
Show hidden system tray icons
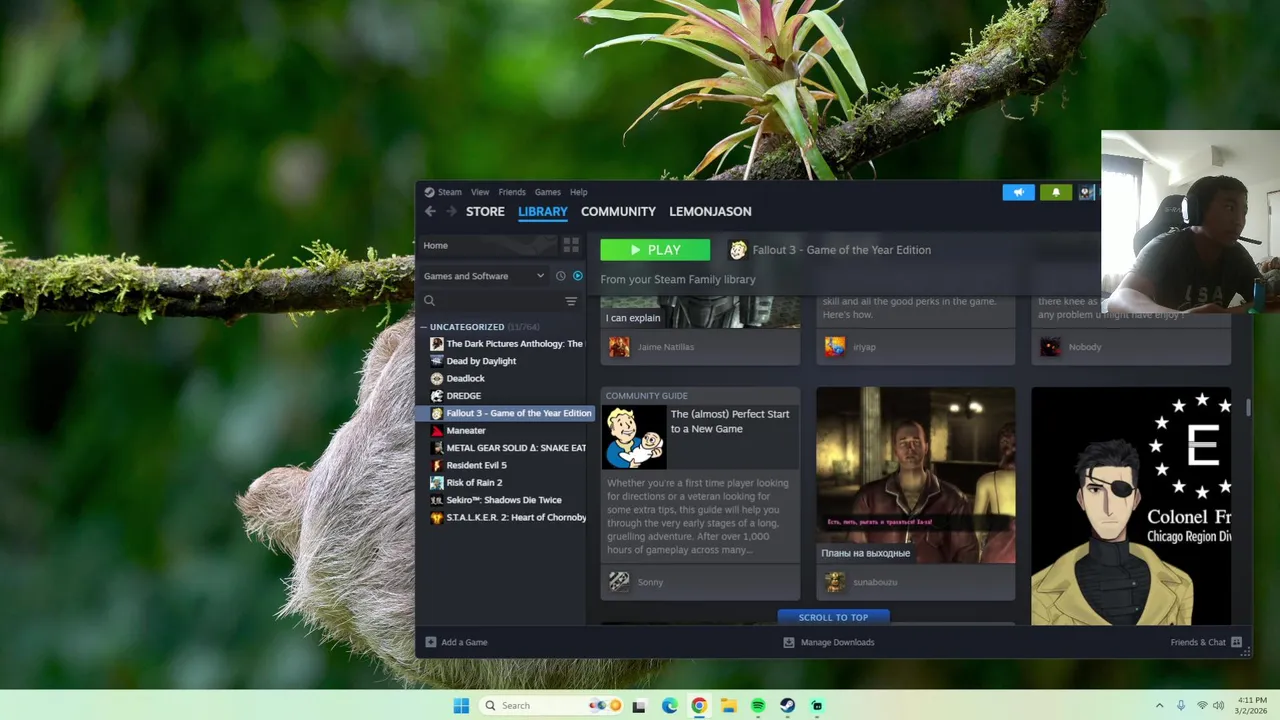[x=1159, y=706]
